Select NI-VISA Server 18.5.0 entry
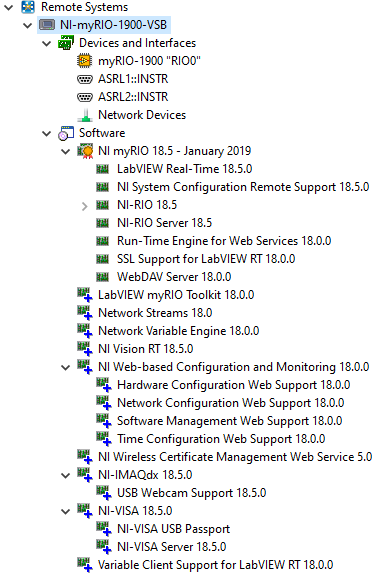Screen dimensions: 384x576 point(172,547)
